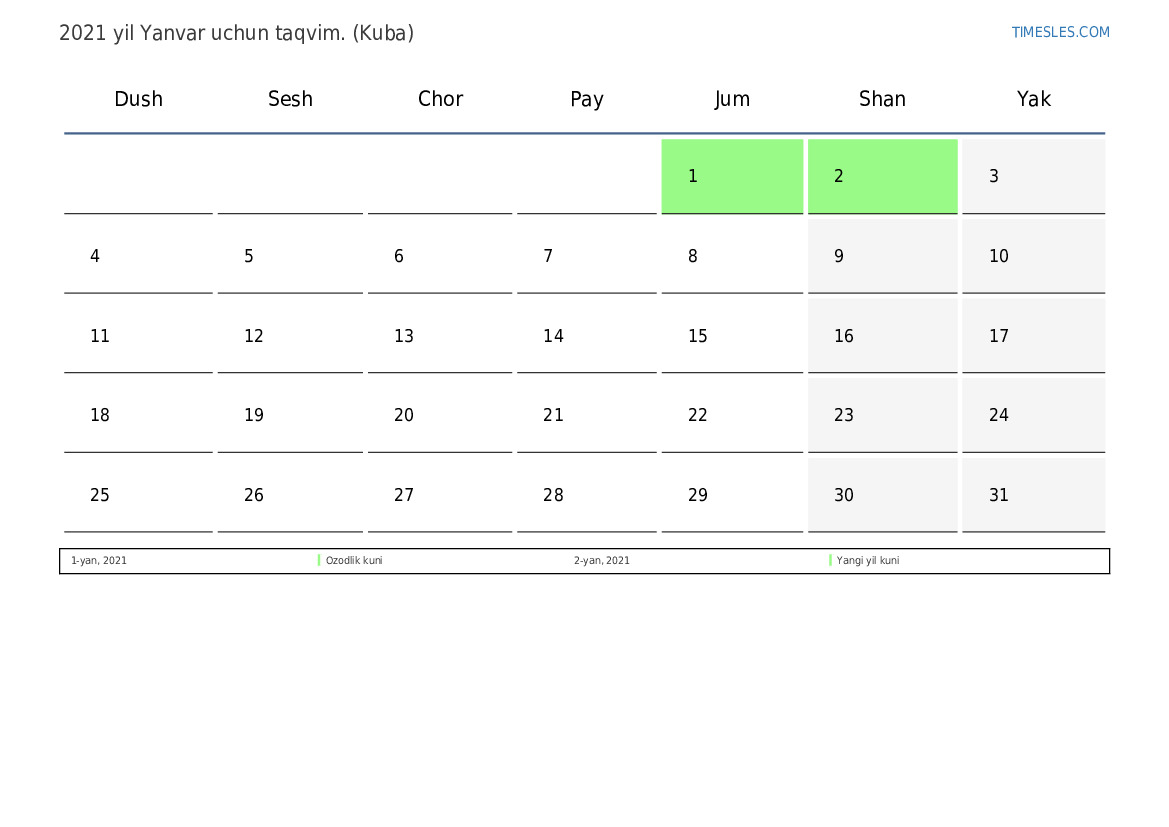
Task: Select day 7 in the calendar
Action: pos(587,256)
